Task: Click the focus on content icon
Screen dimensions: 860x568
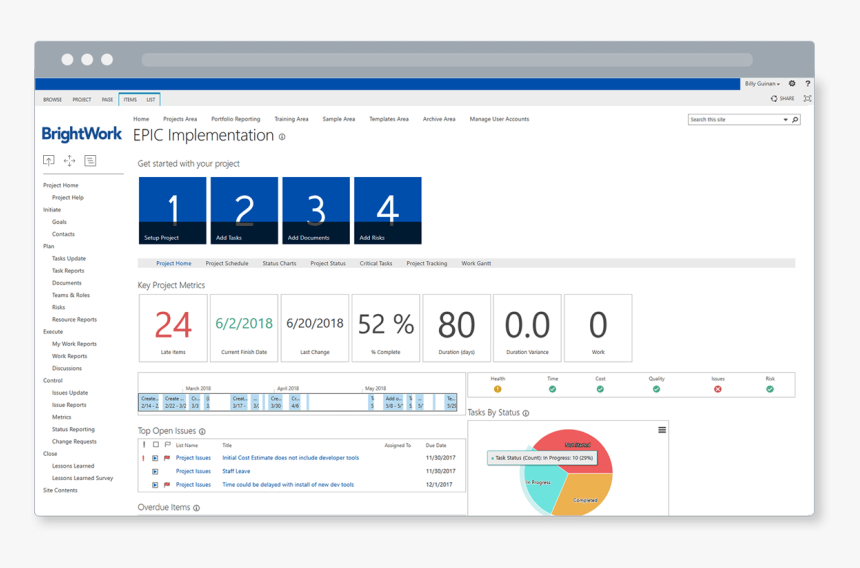Action: [x=807, y=99]
